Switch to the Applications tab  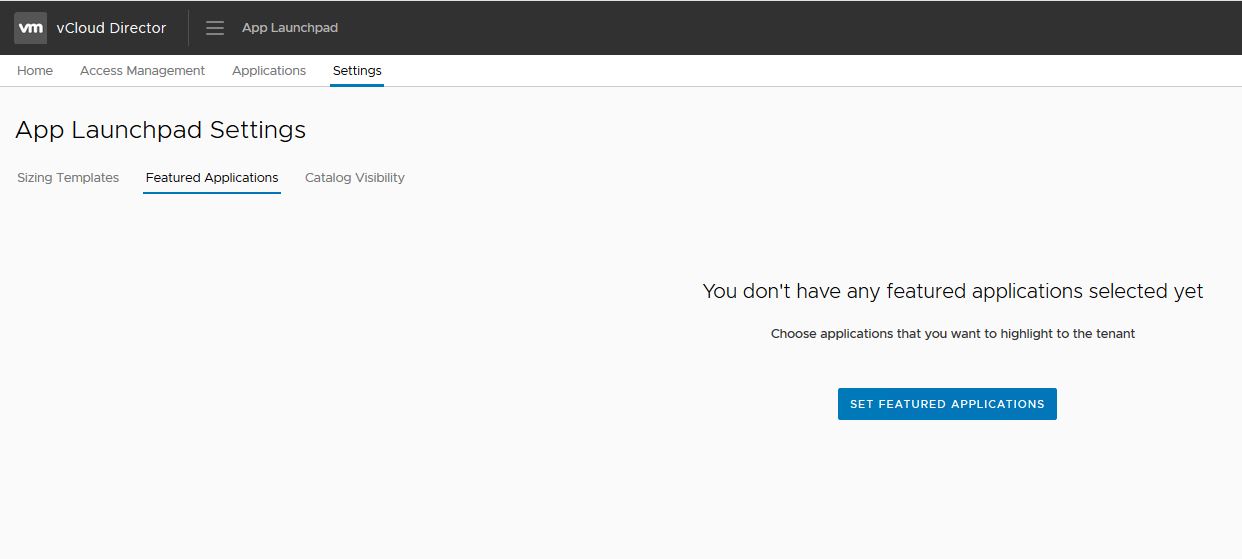point(269,71)
